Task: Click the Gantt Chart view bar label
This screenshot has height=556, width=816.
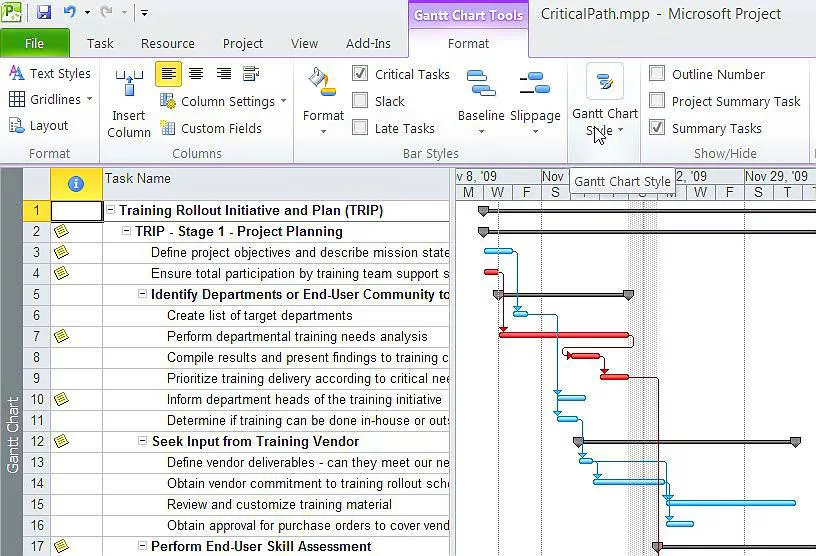Action: coord(12,435)
